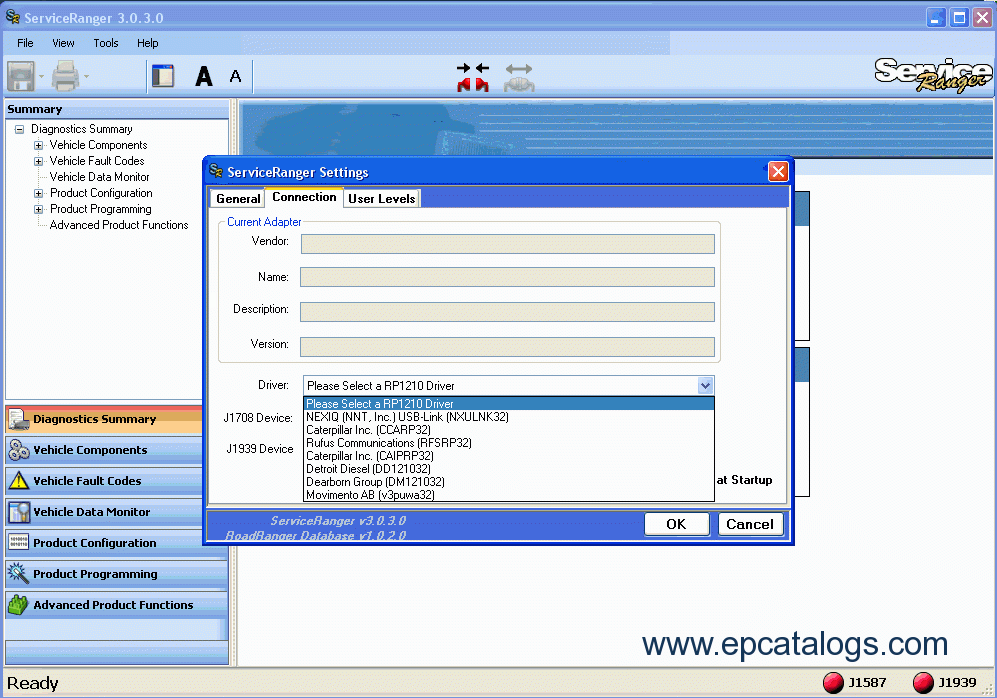
Task: Choose Caterpillar Inc. (CAIPRP32) driver
Action: click(x=509, y=456)
